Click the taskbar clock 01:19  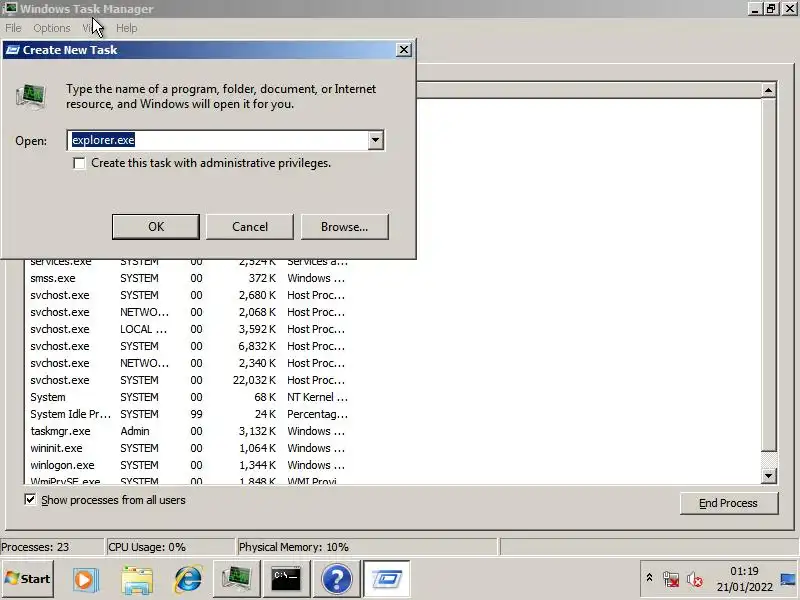pyautogui.click(x=744, y=571)
